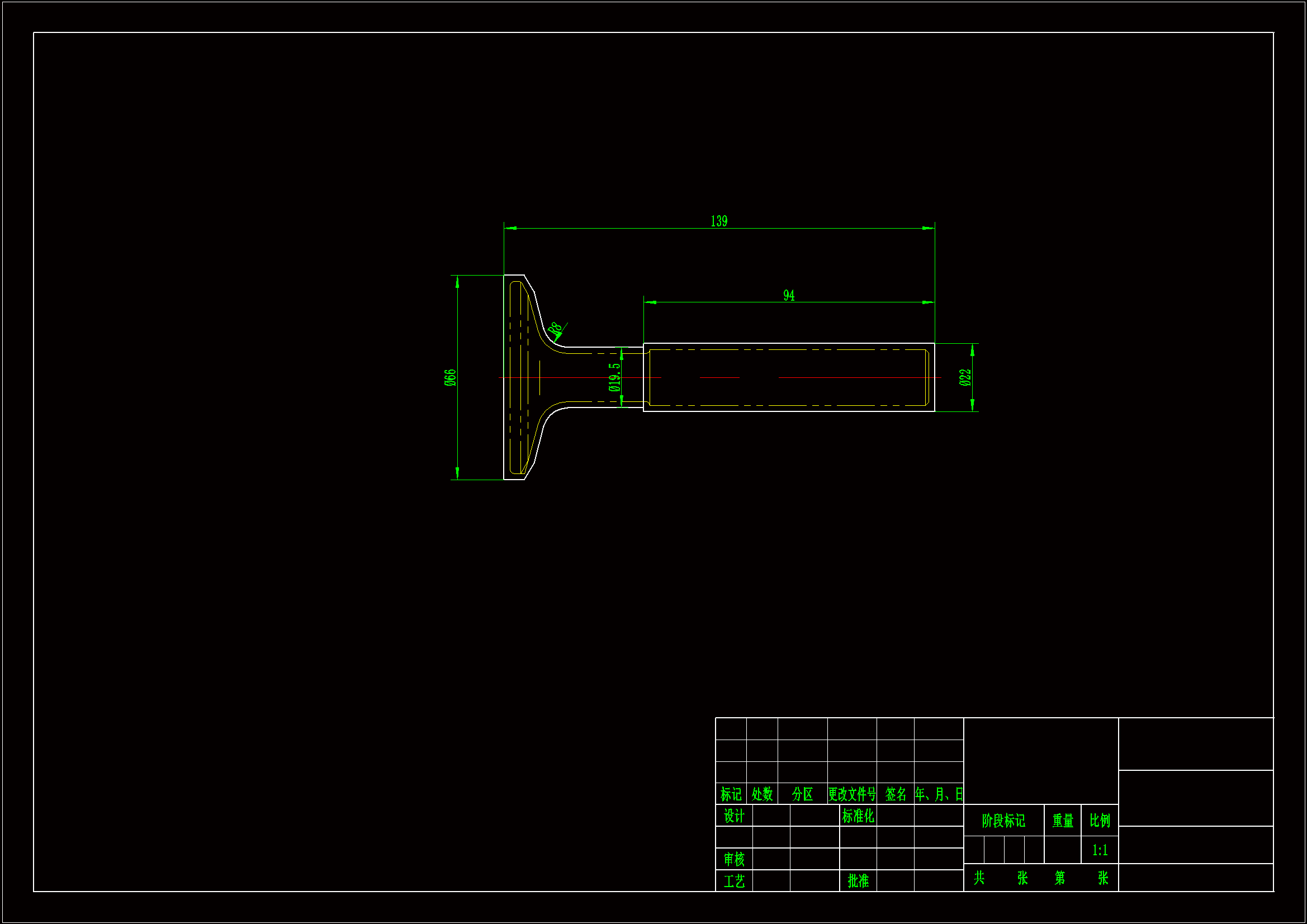Click the R8 fillet radius annotation
Viewport: 1307px width, 924px height.
[x=555, y=329]
